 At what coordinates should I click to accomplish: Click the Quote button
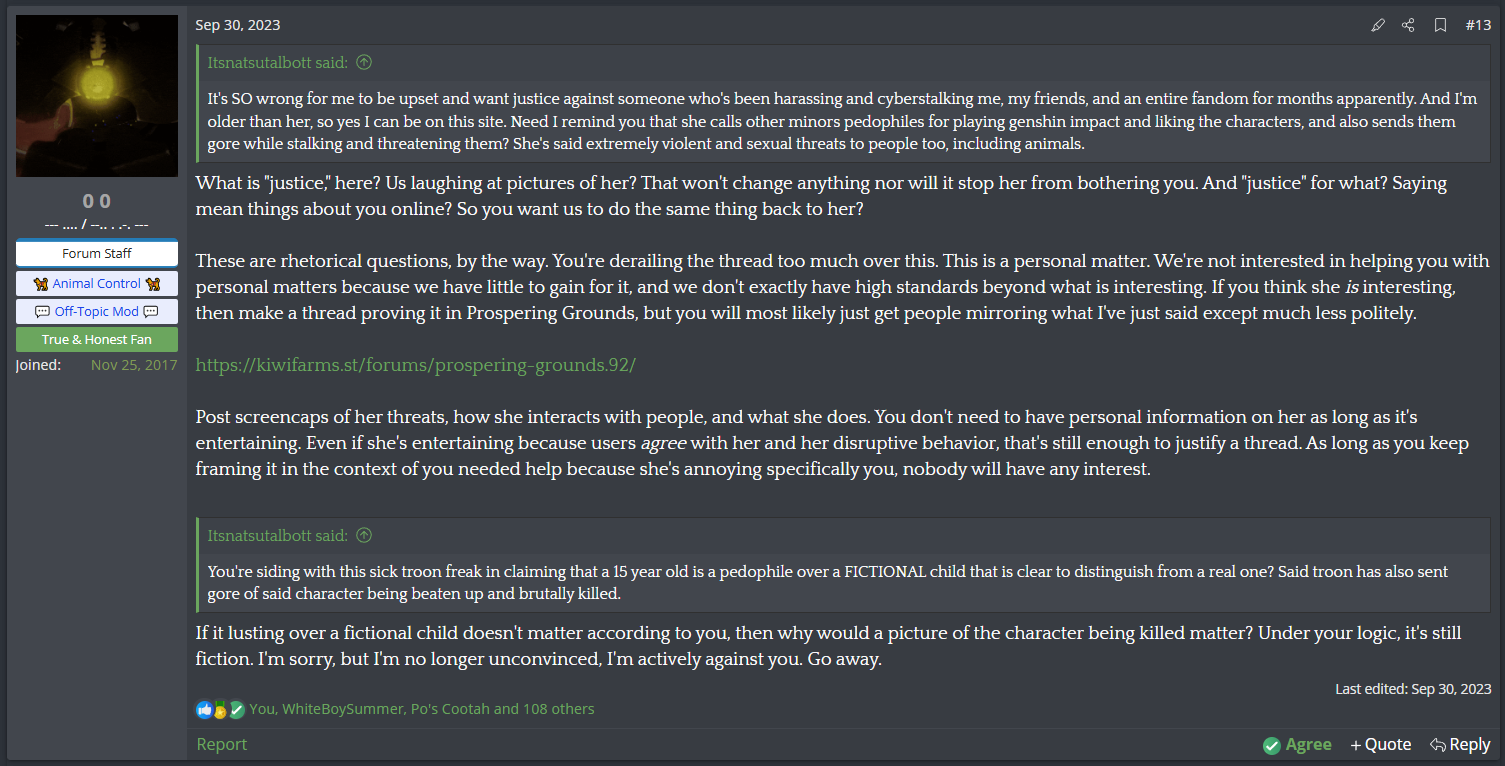coord(1381,744)
